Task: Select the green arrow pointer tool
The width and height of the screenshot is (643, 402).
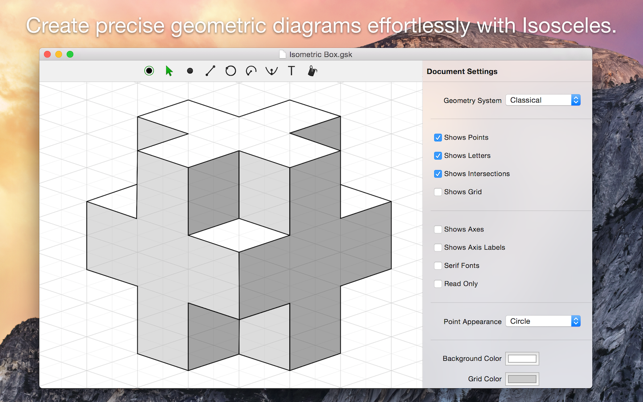Action: click(x=169, y=71)
